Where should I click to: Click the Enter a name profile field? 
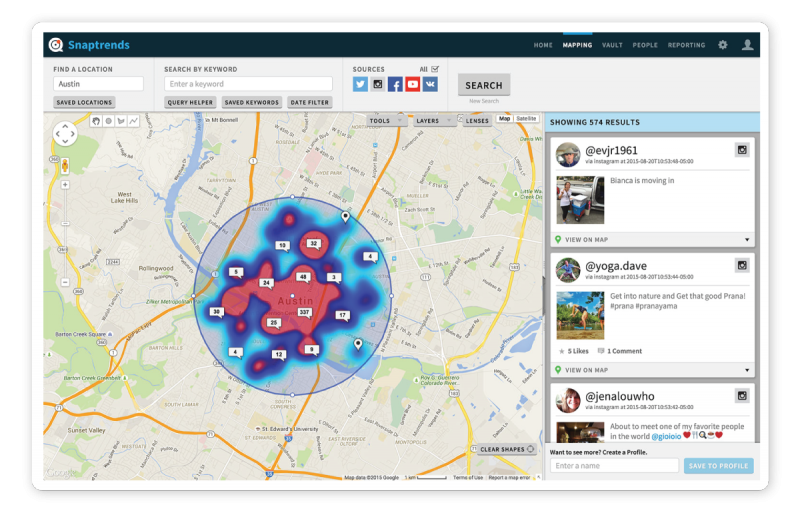tap(614, 466)
